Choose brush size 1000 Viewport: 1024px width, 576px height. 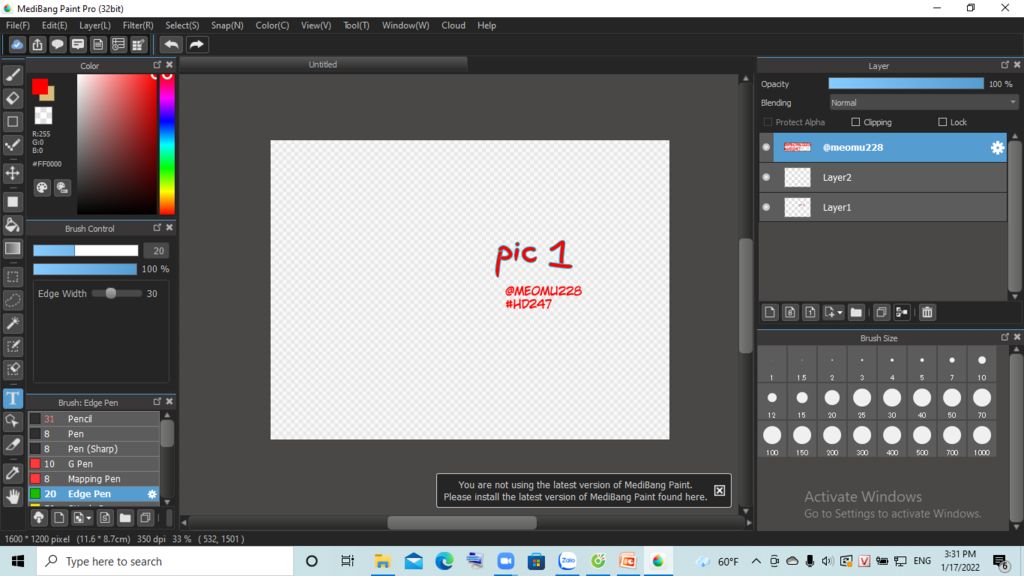coord(982,439)
